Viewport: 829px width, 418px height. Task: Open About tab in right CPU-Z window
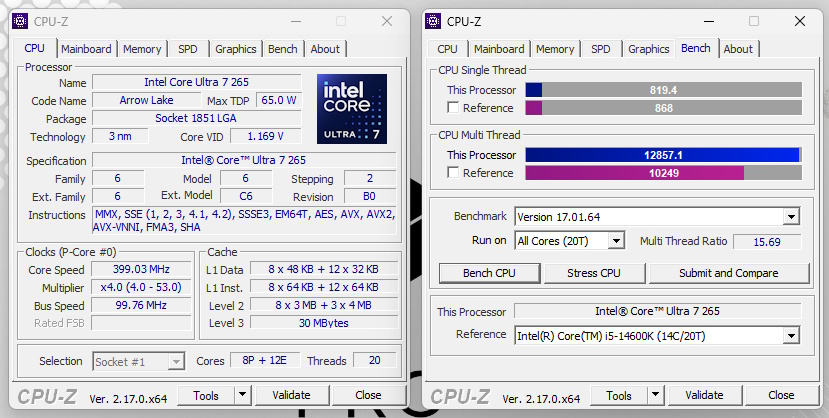click(x=738, y=49)
